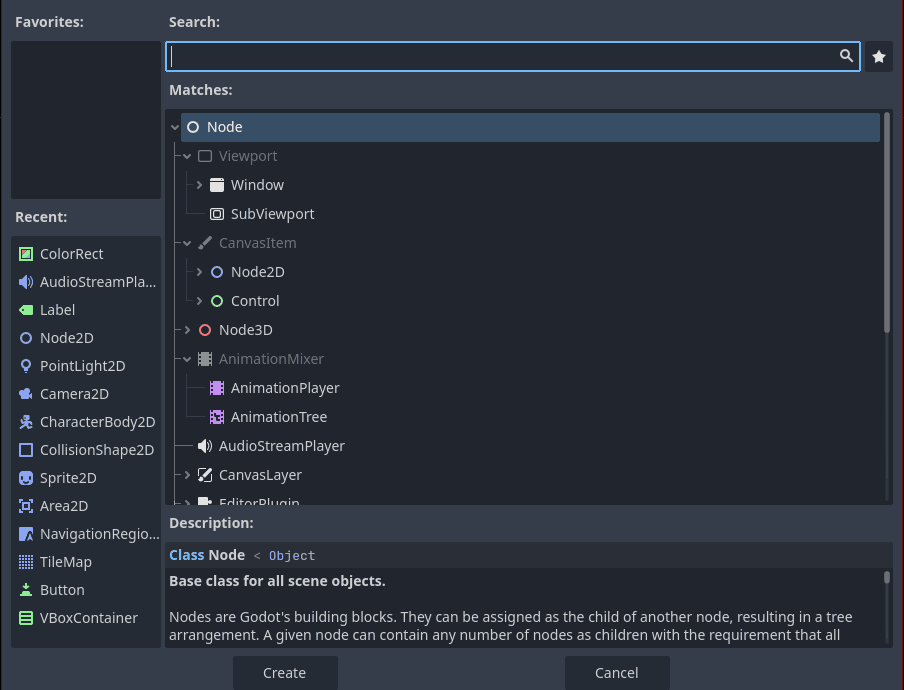This screenshot has width=904, height=690.
Task: Select the Node row in Matches
Action: pyautogui.click(x=530, y=127)
